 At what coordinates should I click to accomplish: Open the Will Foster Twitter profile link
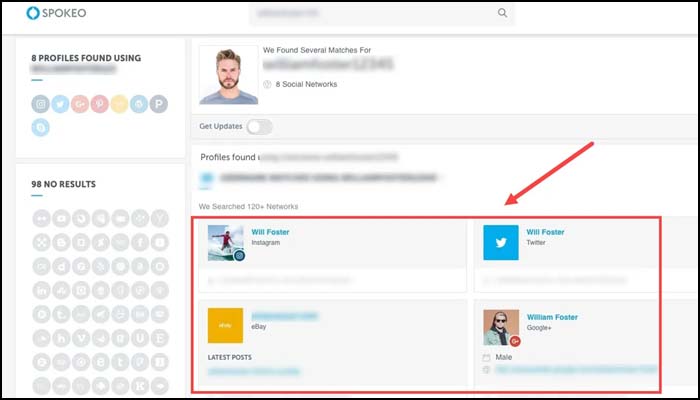click(x=545, y=232)
